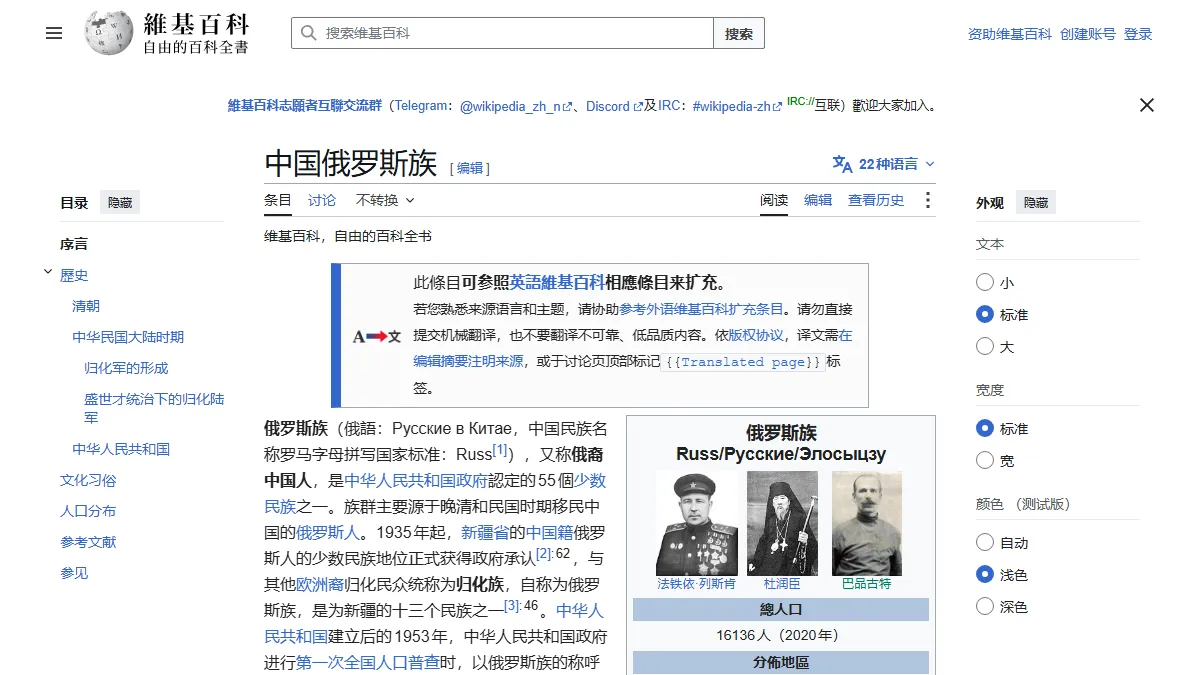Screen dimensions: 1200x675
Task: Switch to the 讨论 talk tab
Action: [x=322, y=200]
